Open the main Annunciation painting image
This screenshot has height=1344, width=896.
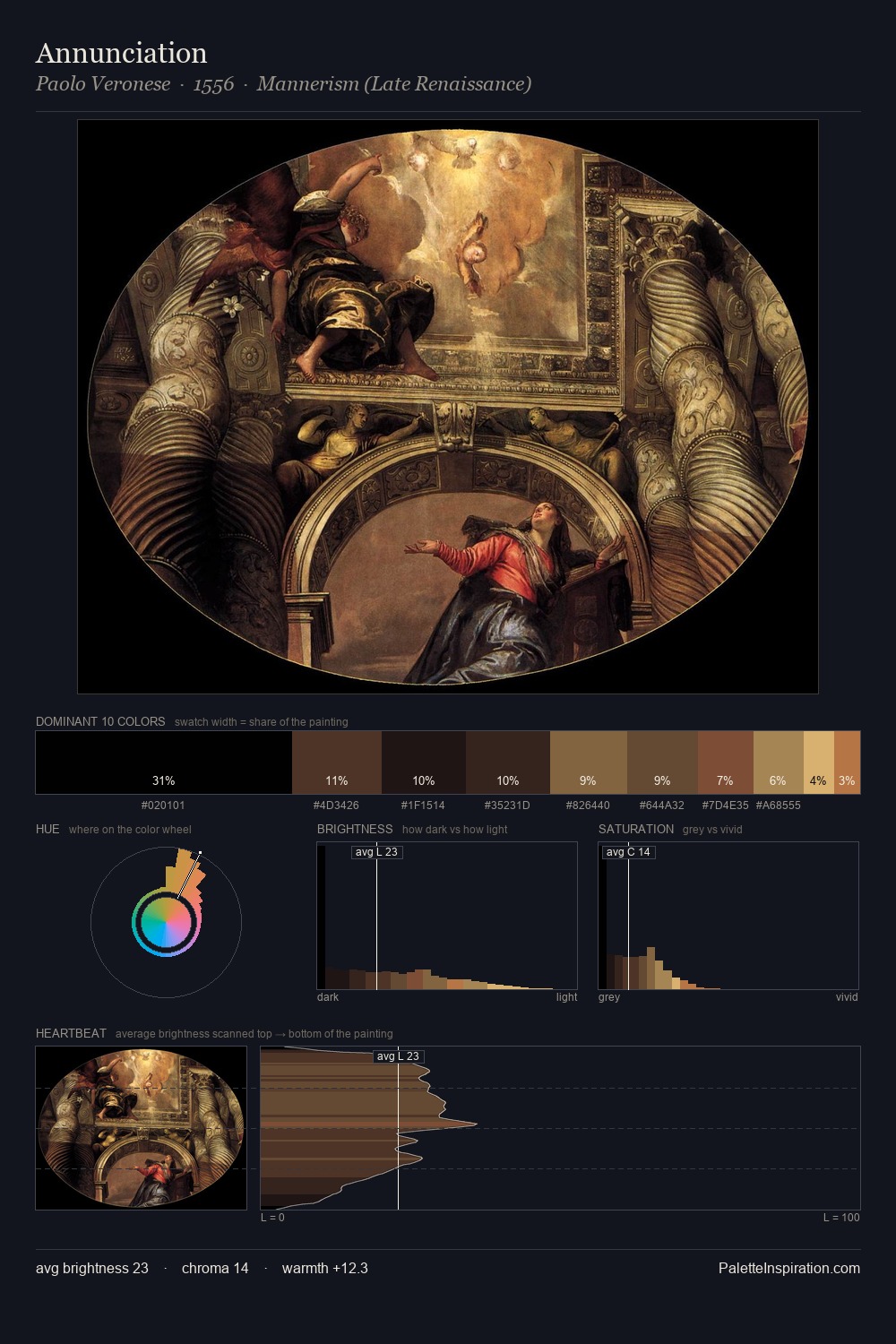coord(448,407)
